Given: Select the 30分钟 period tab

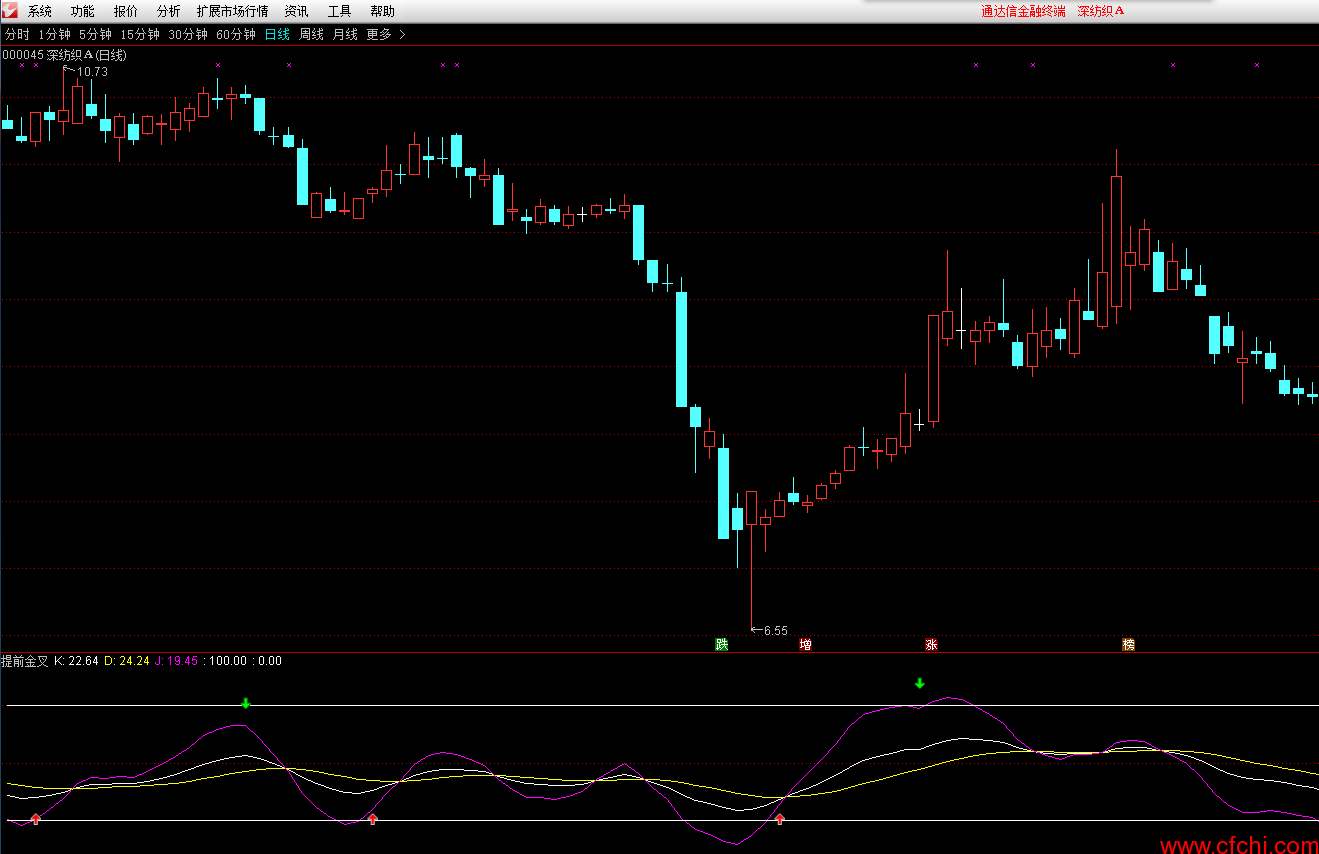Looking at the screenshot, I should [188, 35].
